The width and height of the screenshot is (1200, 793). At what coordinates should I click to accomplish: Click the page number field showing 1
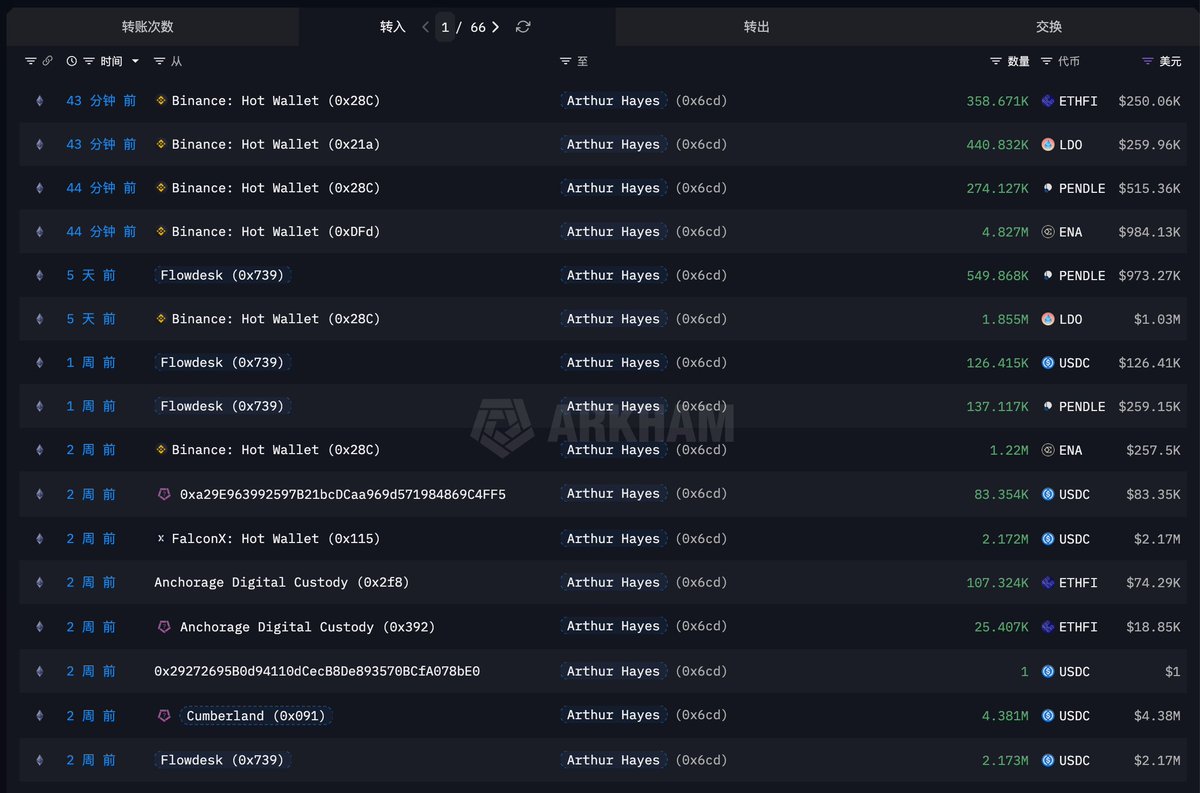(445, 27)
